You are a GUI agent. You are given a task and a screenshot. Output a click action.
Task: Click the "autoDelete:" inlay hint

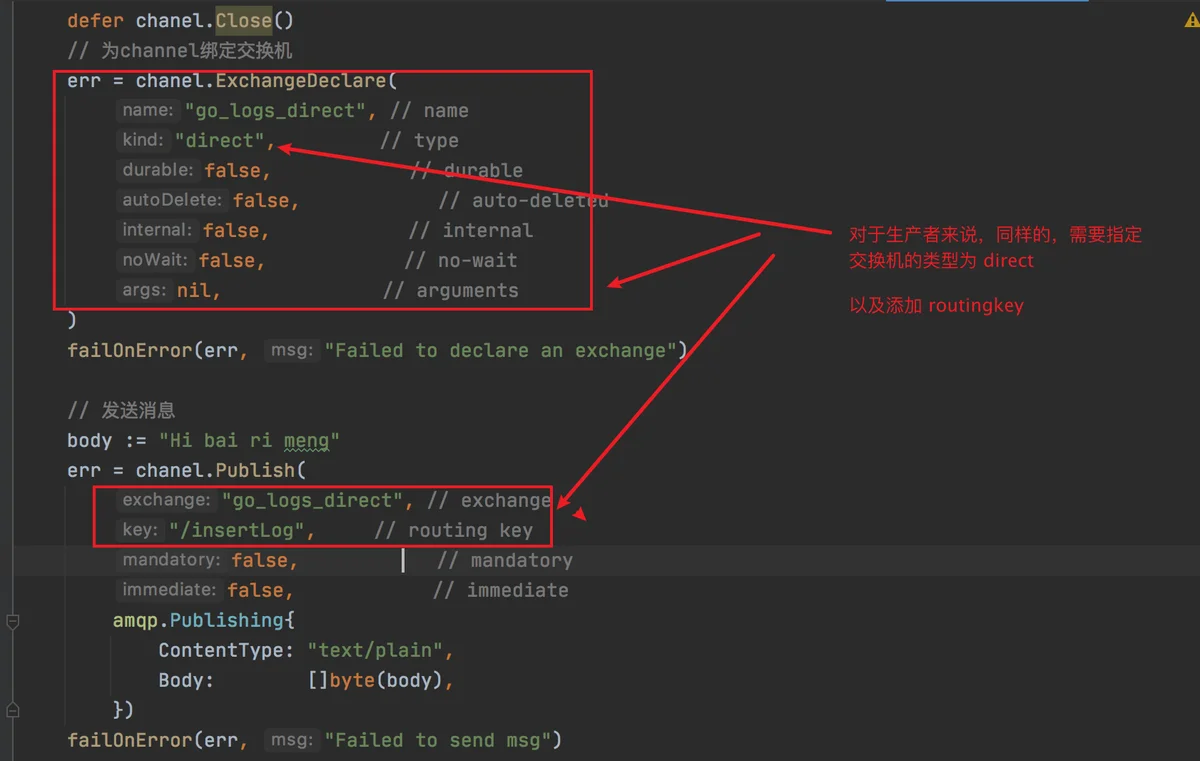point(171,201)
